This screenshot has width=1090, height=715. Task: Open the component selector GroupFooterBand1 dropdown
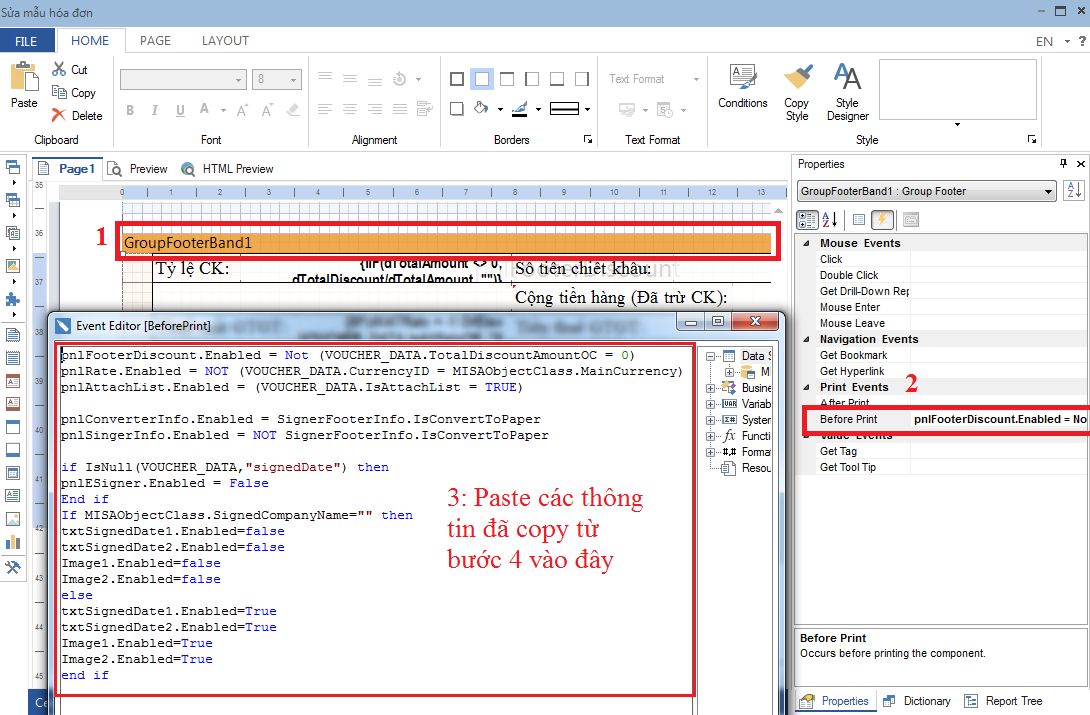click(x=927, y=191)
